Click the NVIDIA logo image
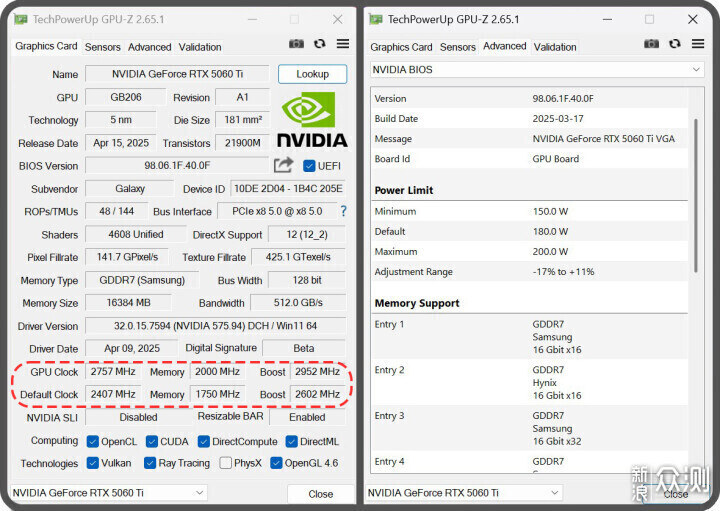Viewport: 720px width, 511px height. point(312,120)
